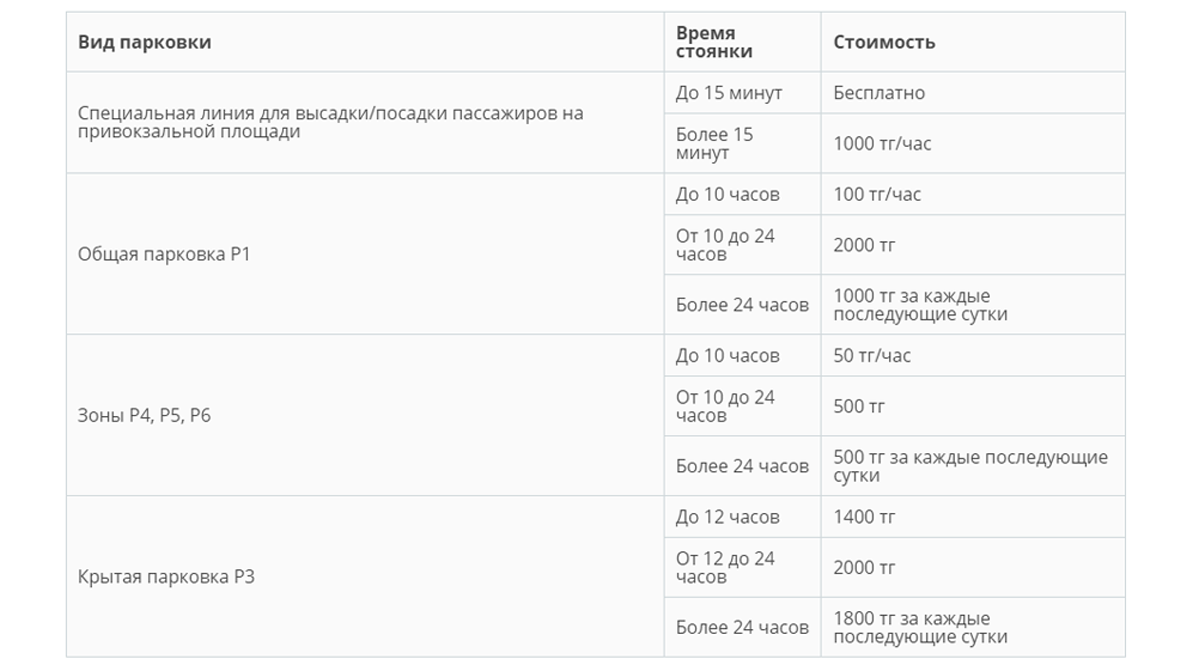The image size is (1193, 671).
Task: Click the 'До 15 минут' cell
Action: click(x=743, y=93)
